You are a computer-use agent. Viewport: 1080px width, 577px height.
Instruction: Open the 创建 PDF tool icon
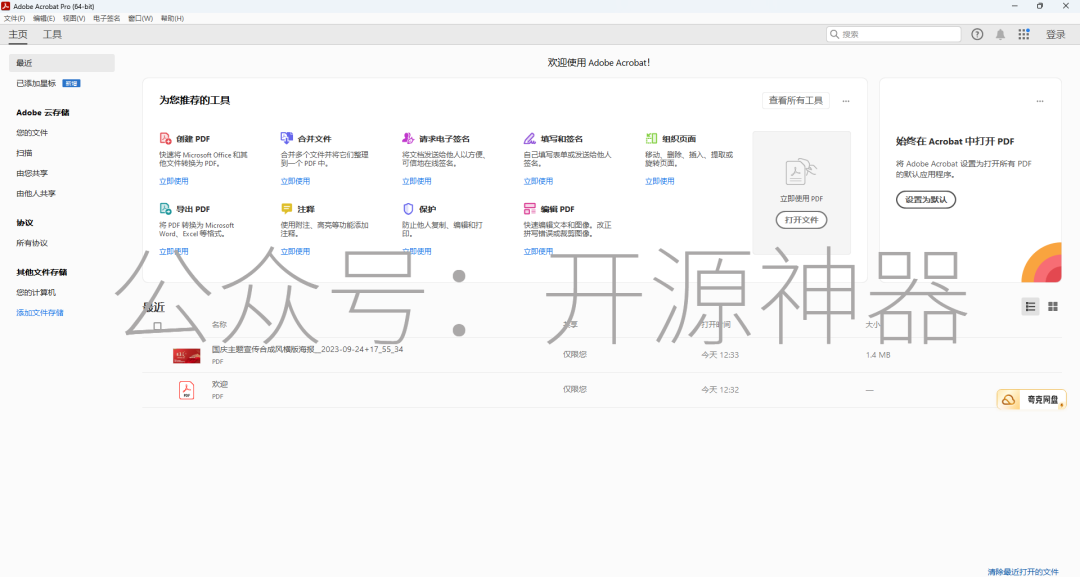click(165, 138)
